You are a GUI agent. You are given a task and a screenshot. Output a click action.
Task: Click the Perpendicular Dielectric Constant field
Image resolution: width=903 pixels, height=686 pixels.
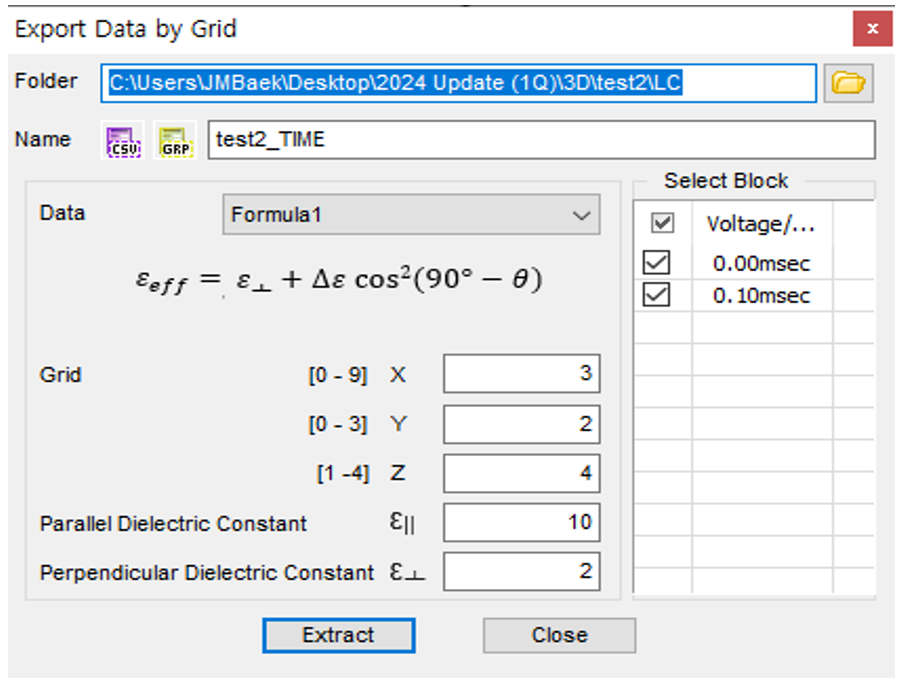pyautogui.click(x=521, y=572)
